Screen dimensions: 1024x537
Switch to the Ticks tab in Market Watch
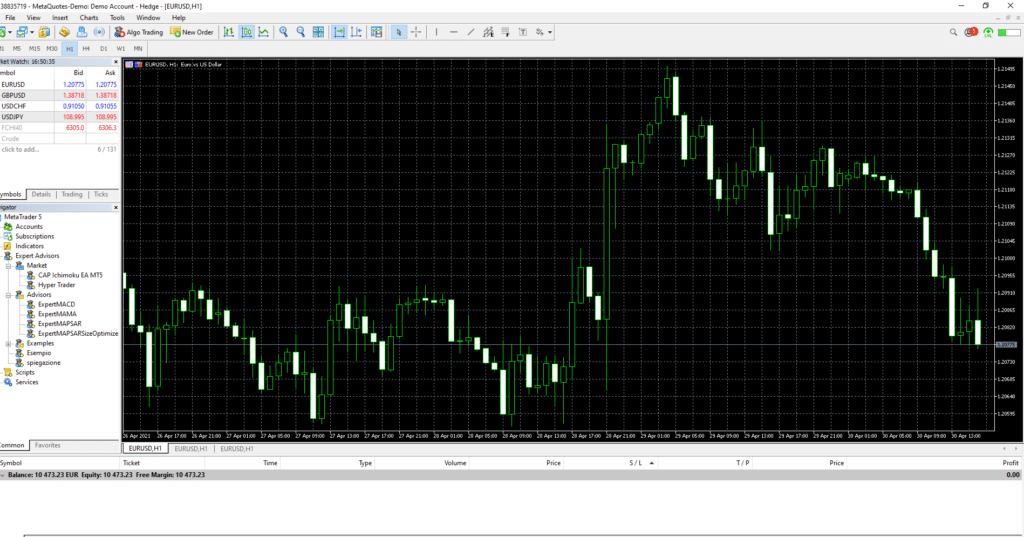[101, 195]
